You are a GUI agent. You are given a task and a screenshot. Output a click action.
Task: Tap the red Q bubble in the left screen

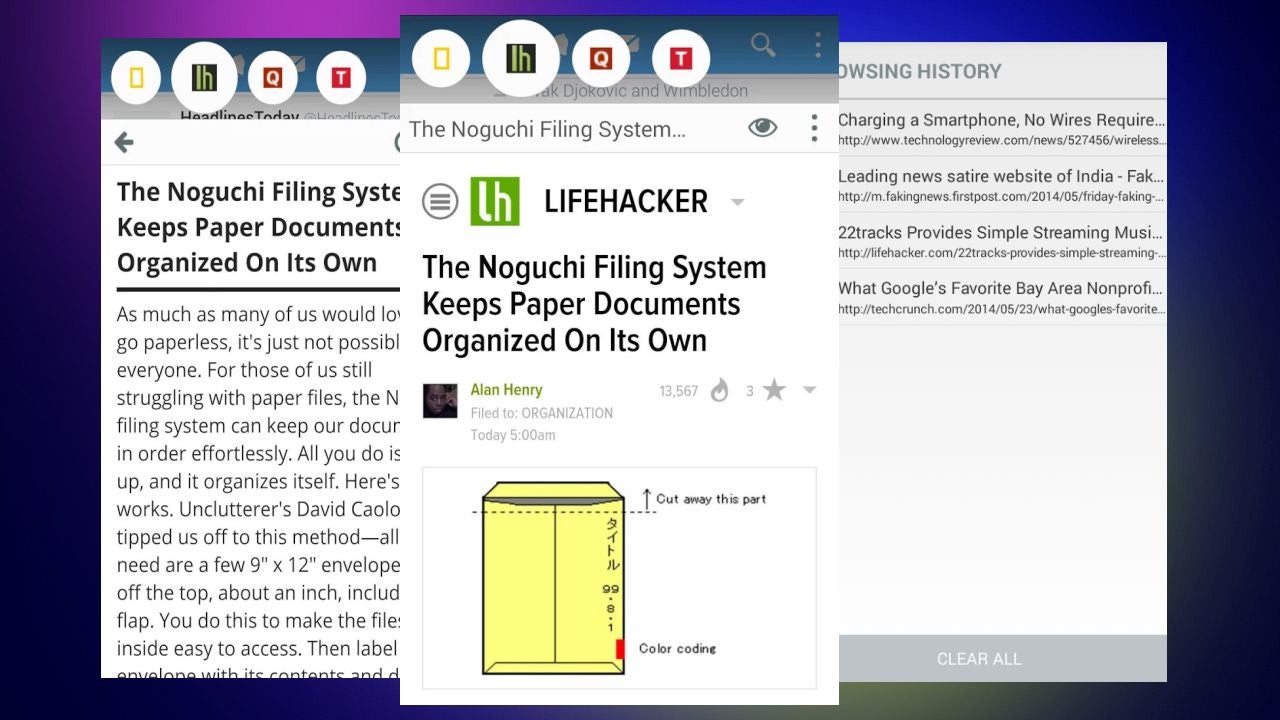click(272, 78)
